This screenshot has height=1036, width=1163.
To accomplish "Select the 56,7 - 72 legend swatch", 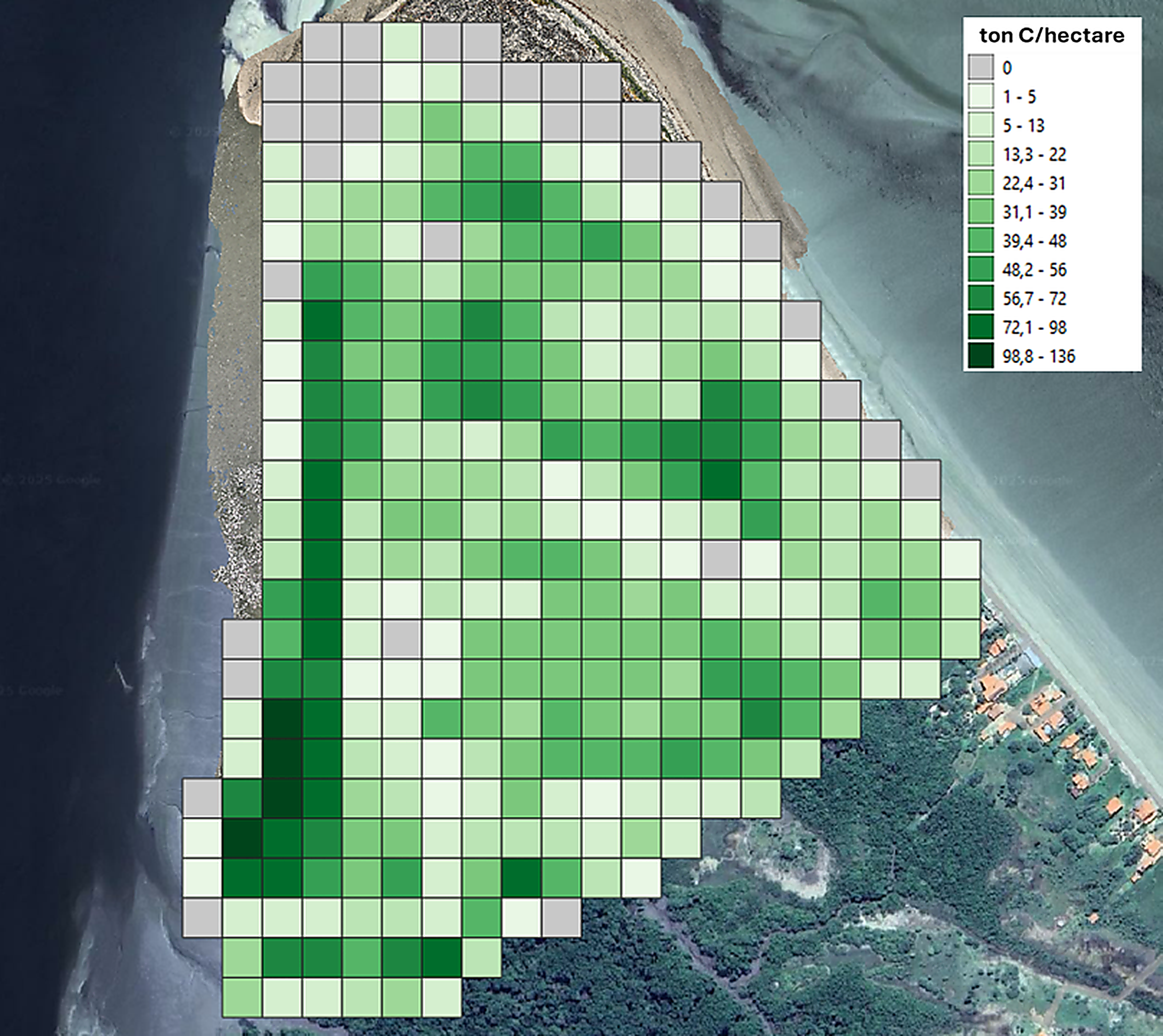I will tap(981, 298).
